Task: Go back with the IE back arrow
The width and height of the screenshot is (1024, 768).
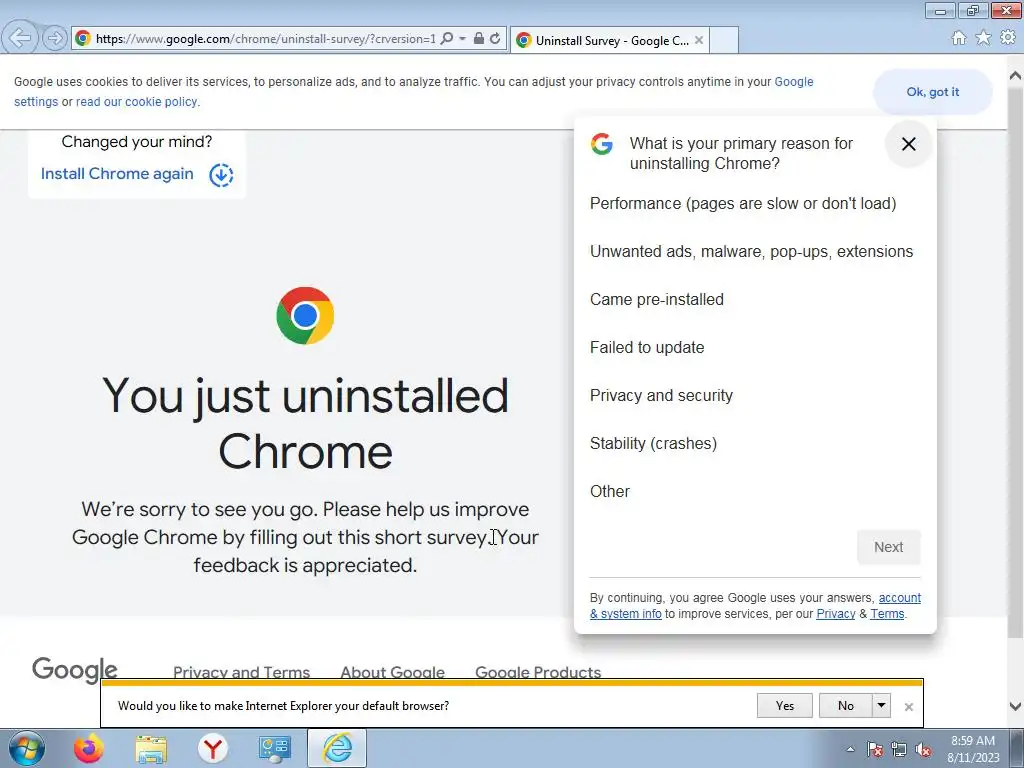Action: (x=20, y=38)
